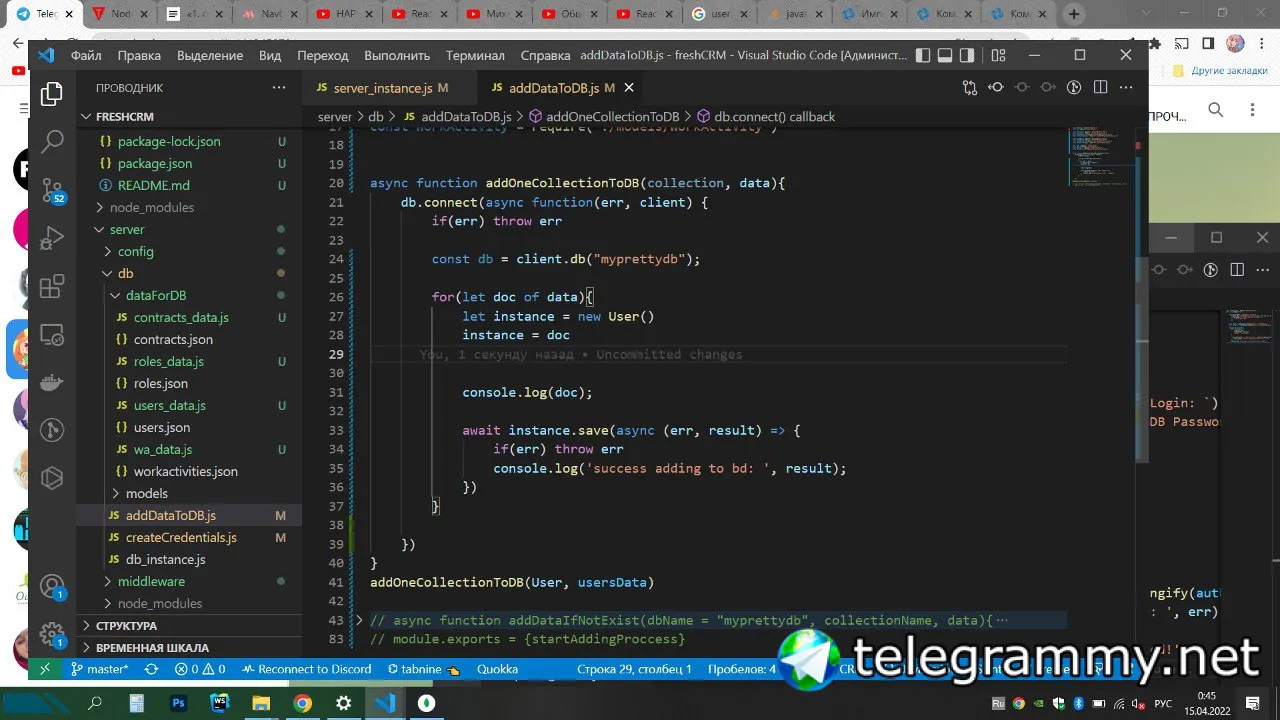The width and height of the screenshot is (1280, 720).
Task: Open the remote window indicator in the status bar
Action: point(45,669)
